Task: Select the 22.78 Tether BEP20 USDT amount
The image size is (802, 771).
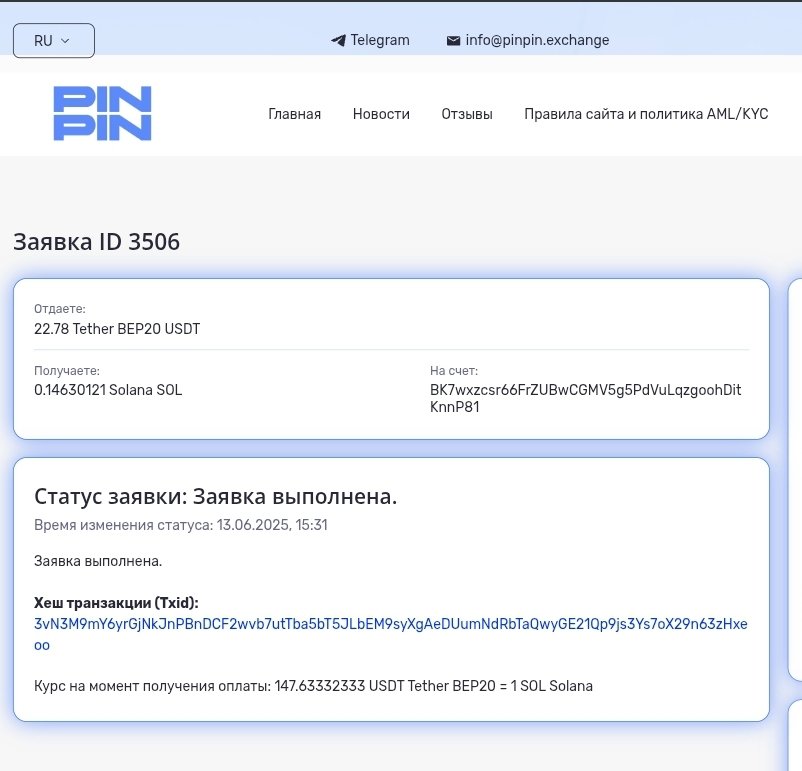Action: [x=117, y=328]
